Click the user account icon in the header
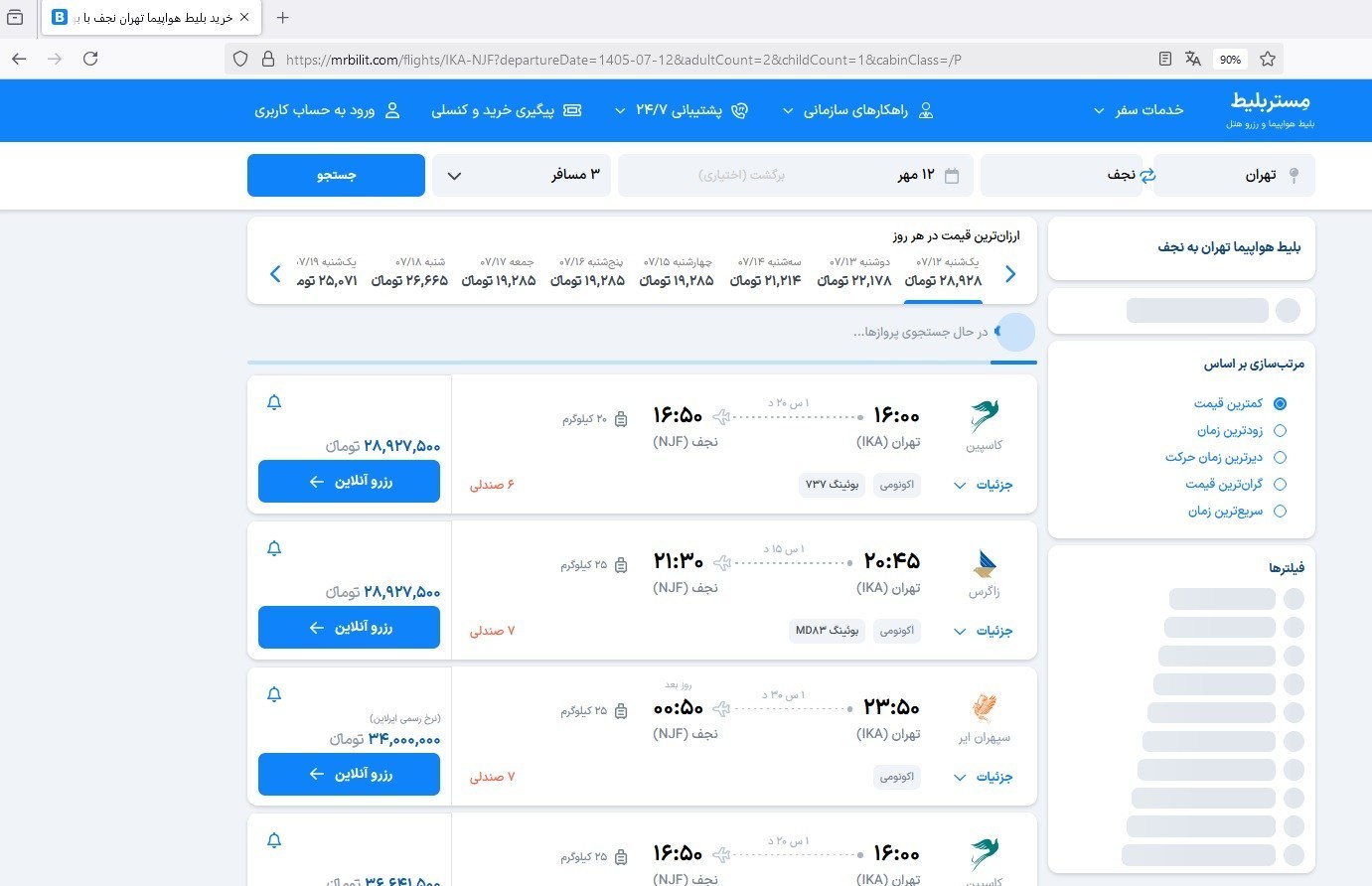This screenshot has height=886, width=1372. coord(392,110)
